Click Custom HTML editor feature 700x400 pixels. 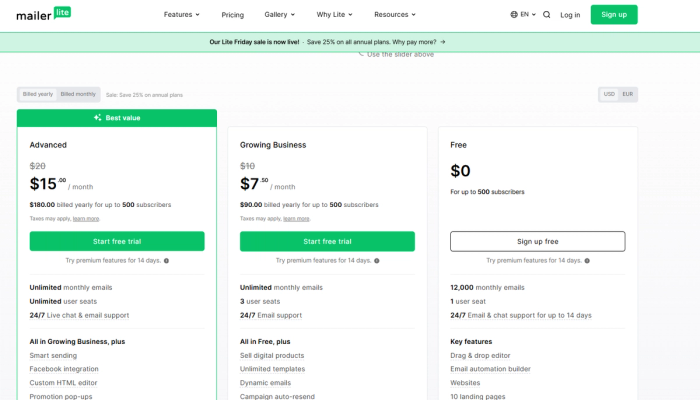pos(63,383)
